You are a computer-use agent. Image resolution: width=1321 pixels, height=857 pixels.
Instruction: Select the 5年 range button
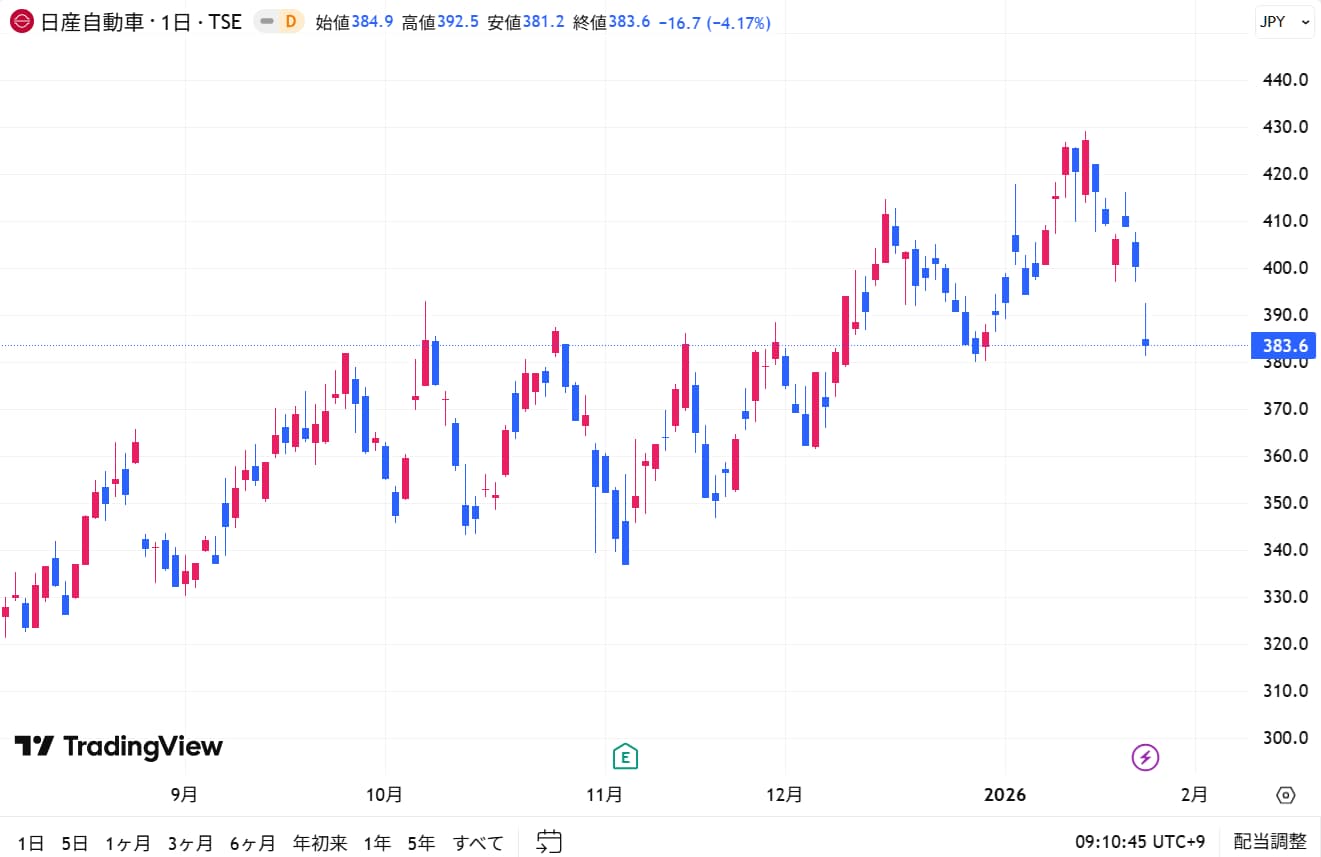click(x=421, y=843)
